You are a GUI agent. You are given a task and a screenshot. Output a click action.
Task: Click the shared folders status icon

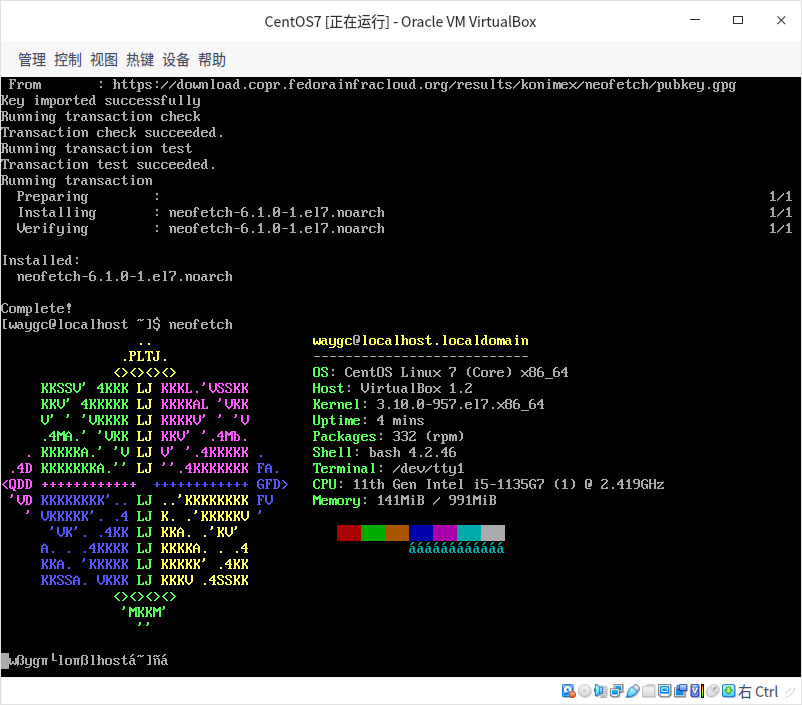point(649,691)
